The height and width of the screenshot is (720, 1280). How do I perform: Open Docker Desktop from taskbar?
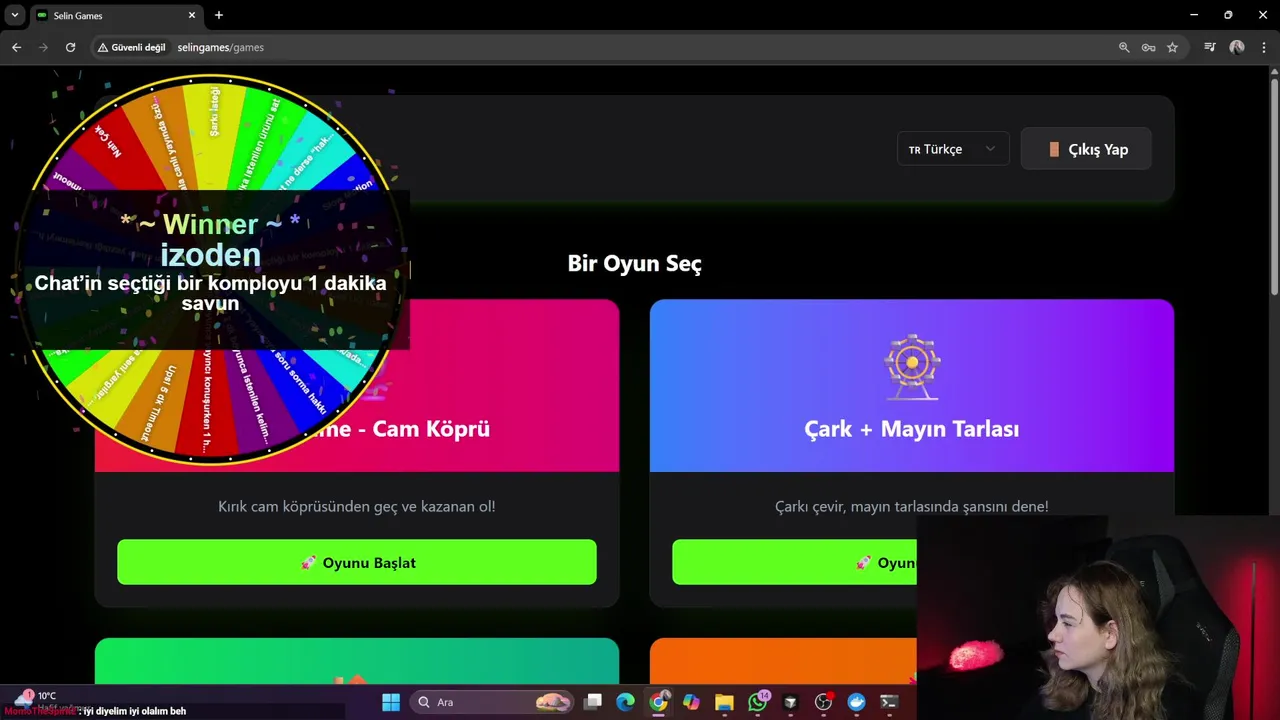[x=856, y=702]
